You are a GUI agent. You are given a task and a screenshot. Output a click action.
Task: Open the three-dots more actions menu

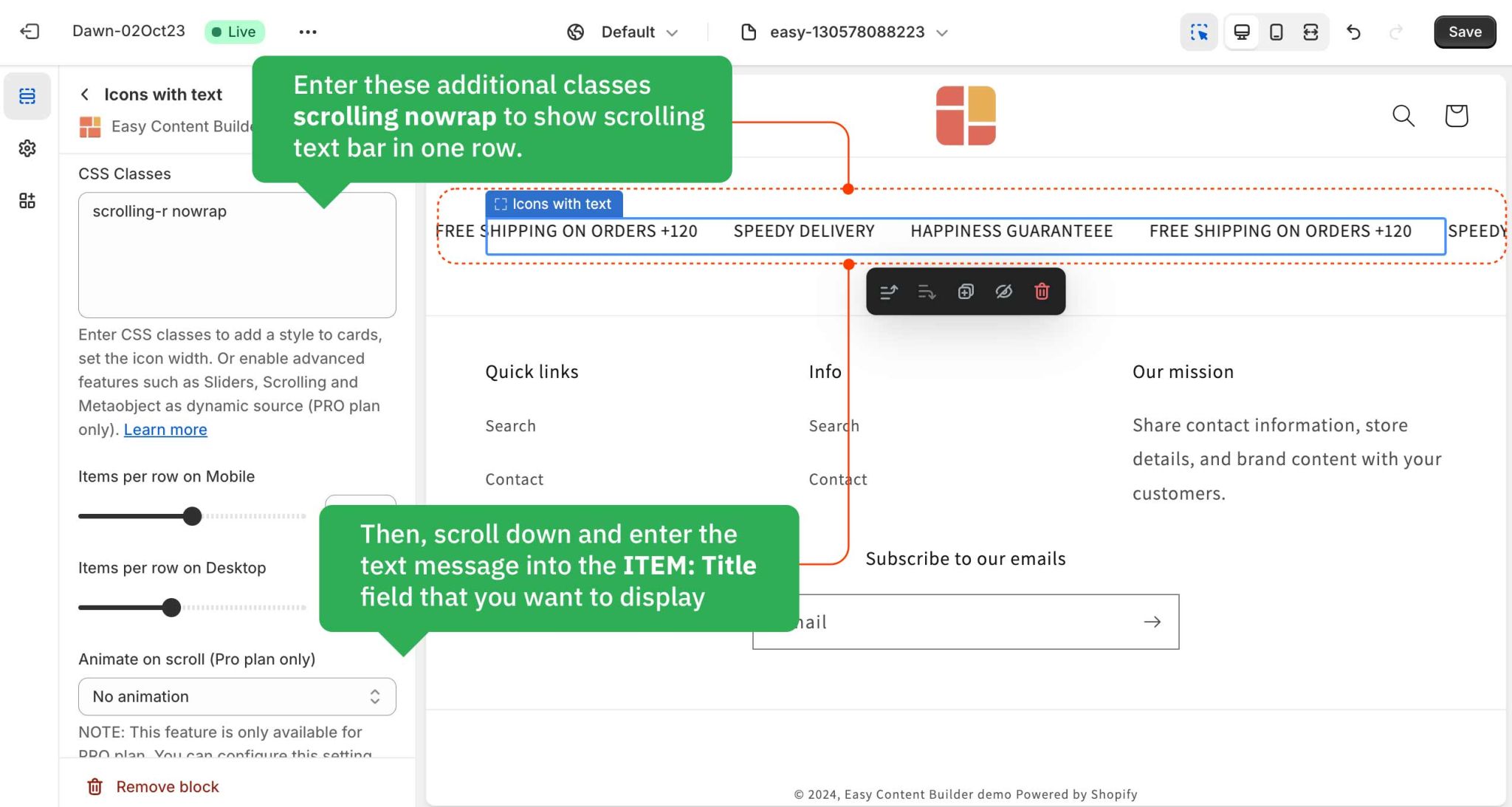[x=308, y=32]
